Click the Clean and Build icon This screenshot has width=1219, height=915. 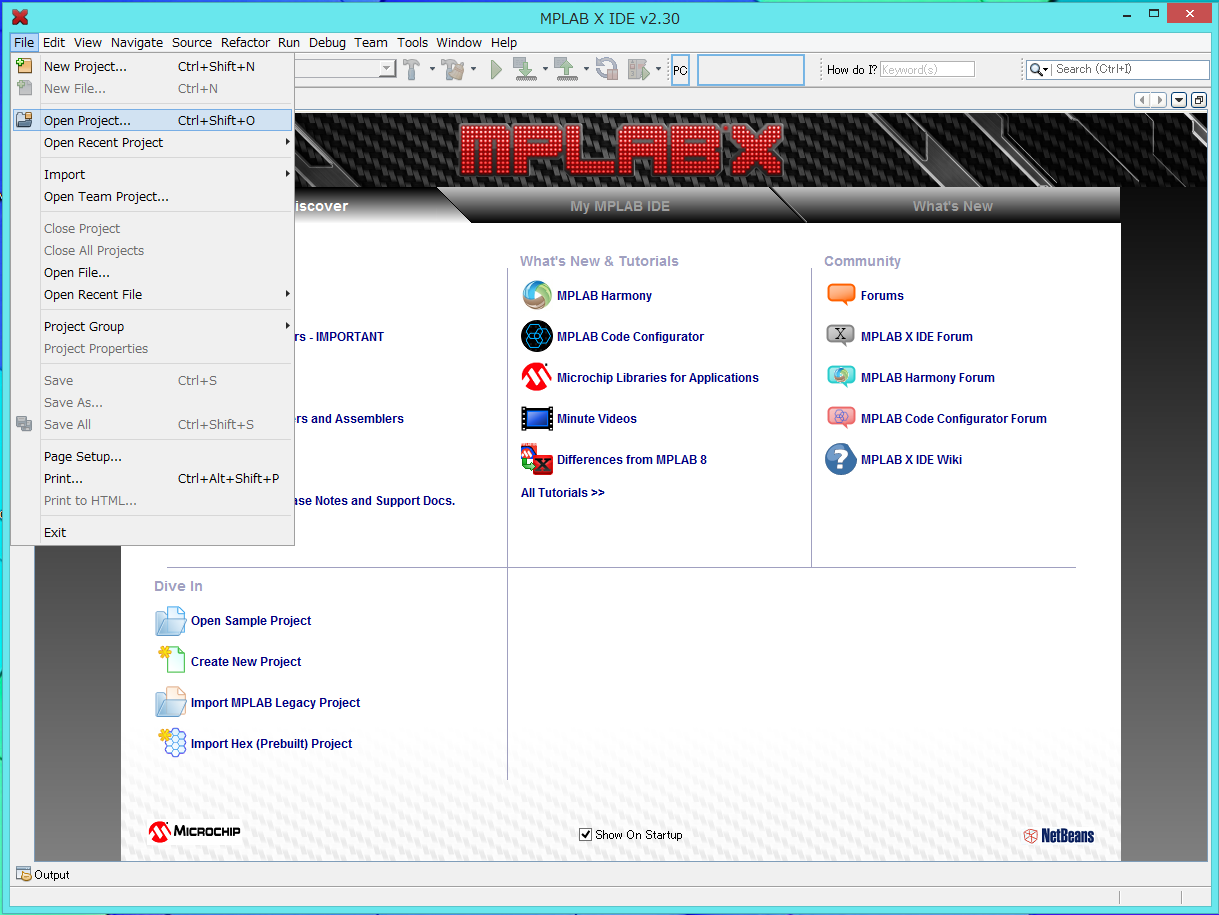pos(453,69)
